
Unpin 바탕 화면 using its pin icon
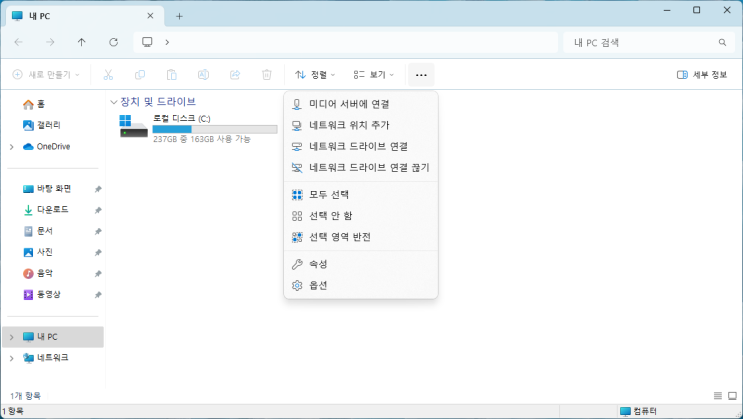coord(98,189)
